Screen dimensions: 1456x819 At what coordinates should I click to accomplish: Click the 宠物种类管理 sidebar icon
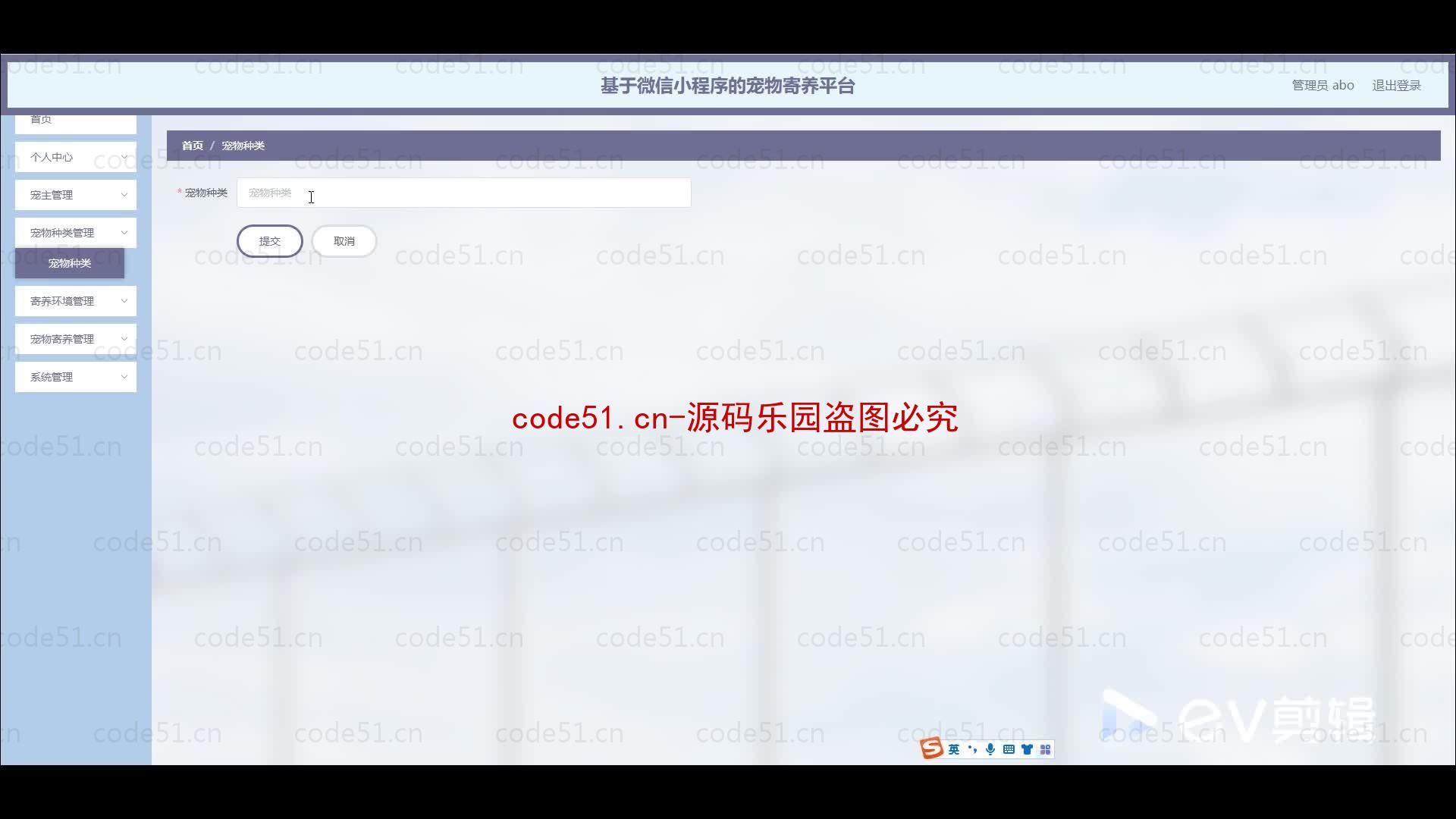(75, 232)
